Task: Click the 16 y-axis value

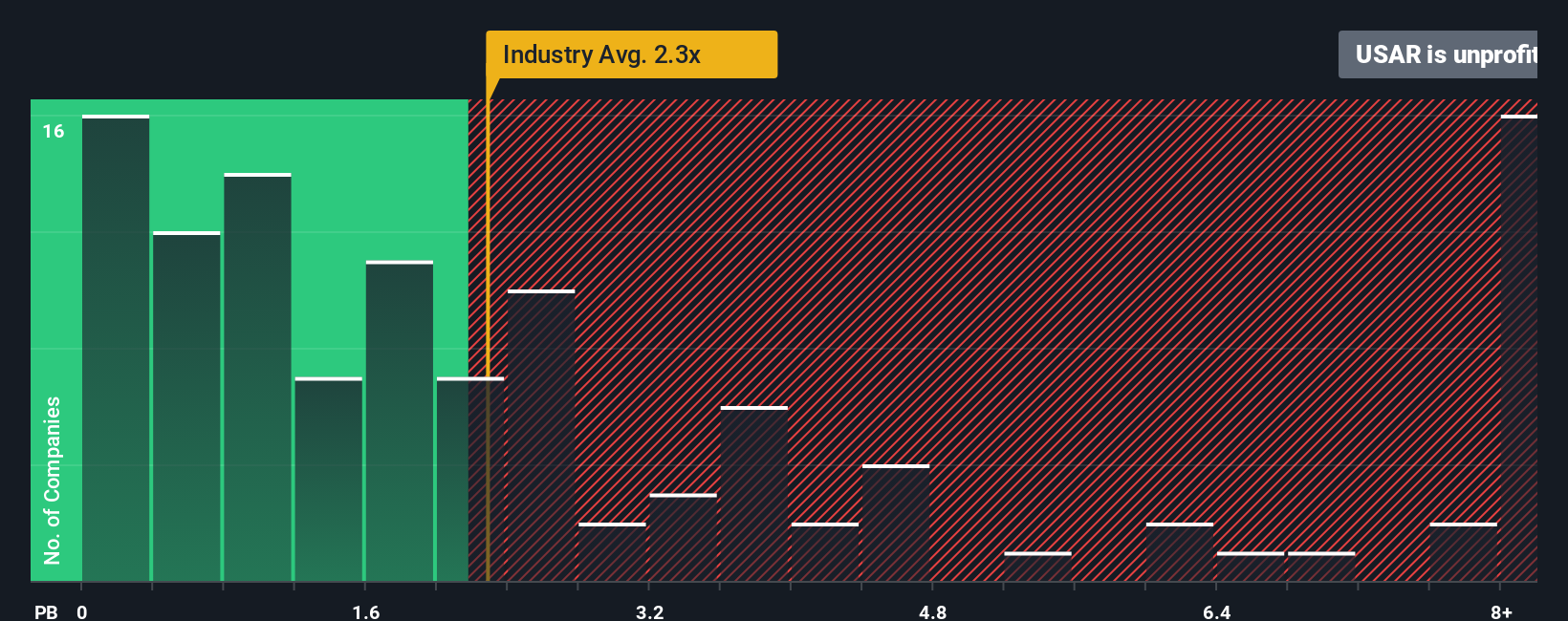Action: click(54, 131)
